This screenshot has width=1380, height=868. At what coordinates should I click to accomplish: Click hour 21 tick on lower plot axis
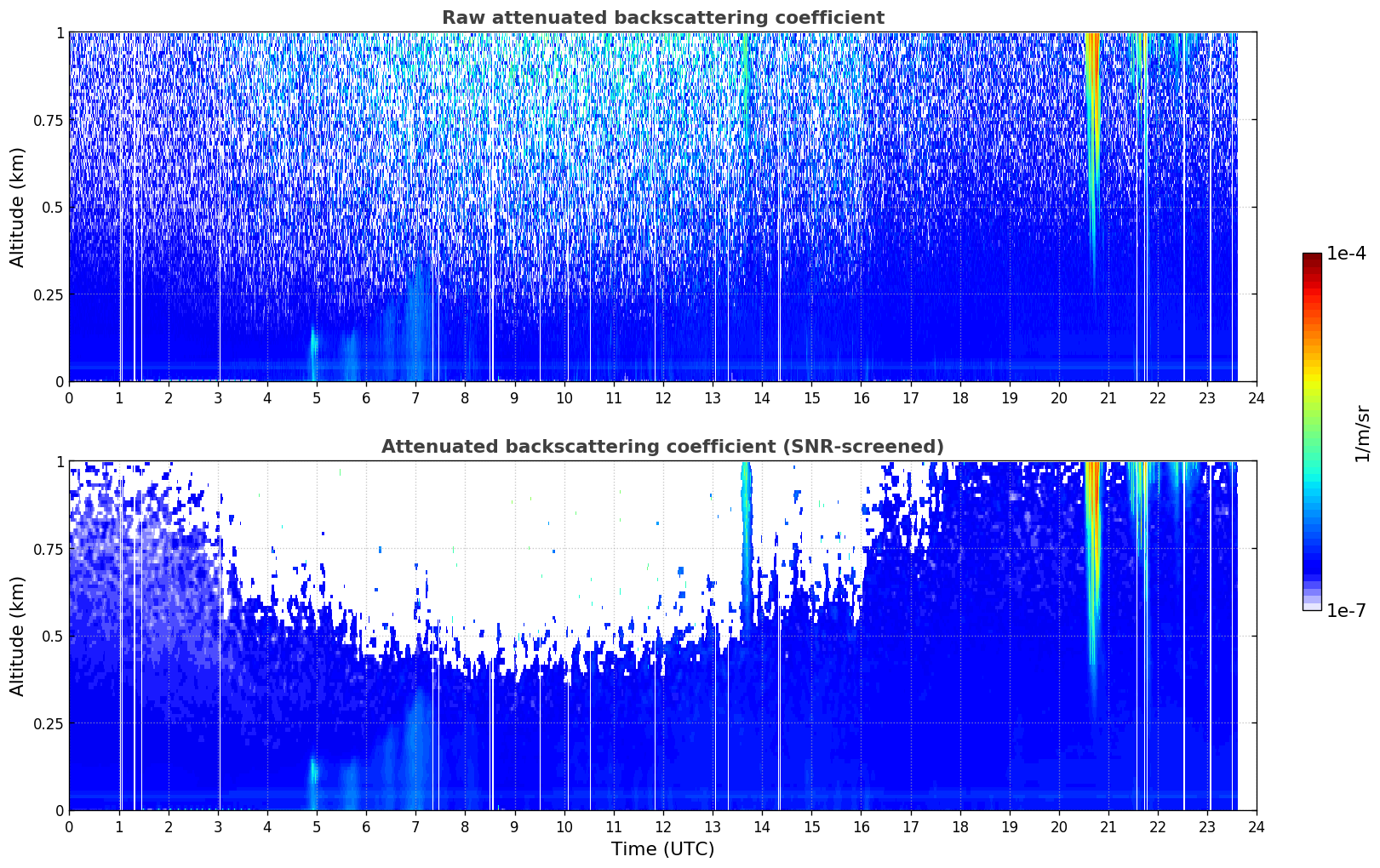[x=1108, y=826]
